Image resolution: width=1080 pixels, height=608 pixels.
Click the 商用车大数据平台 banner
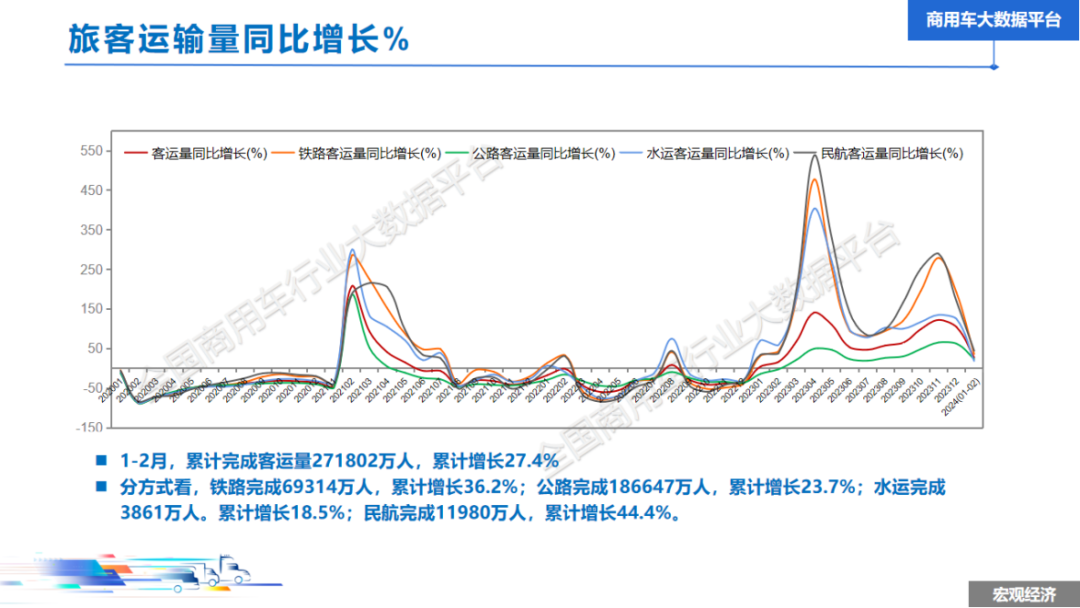coord(993,20)
